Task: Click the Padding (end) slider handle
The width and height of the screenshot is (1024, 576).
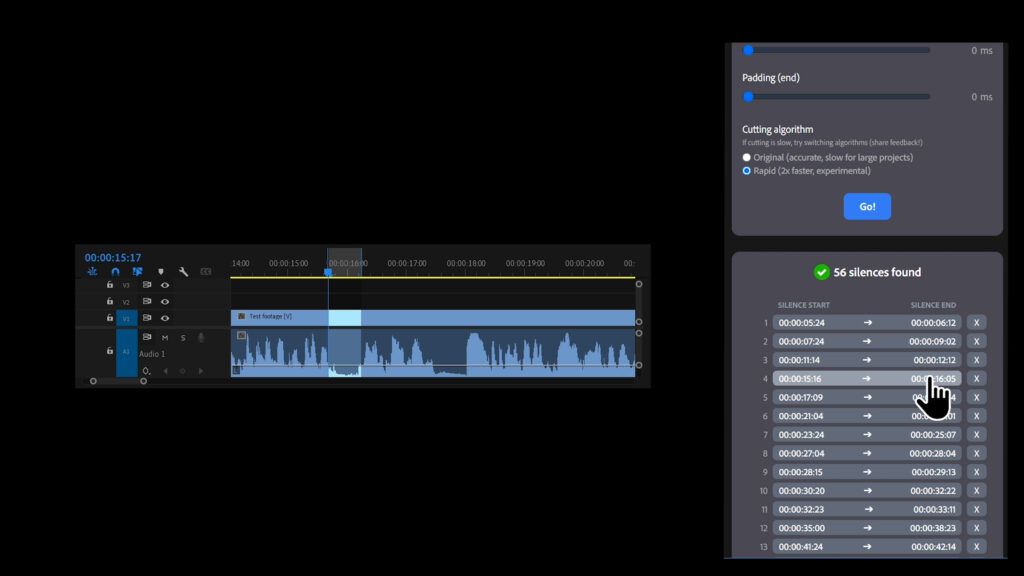Action: (748, 97)
